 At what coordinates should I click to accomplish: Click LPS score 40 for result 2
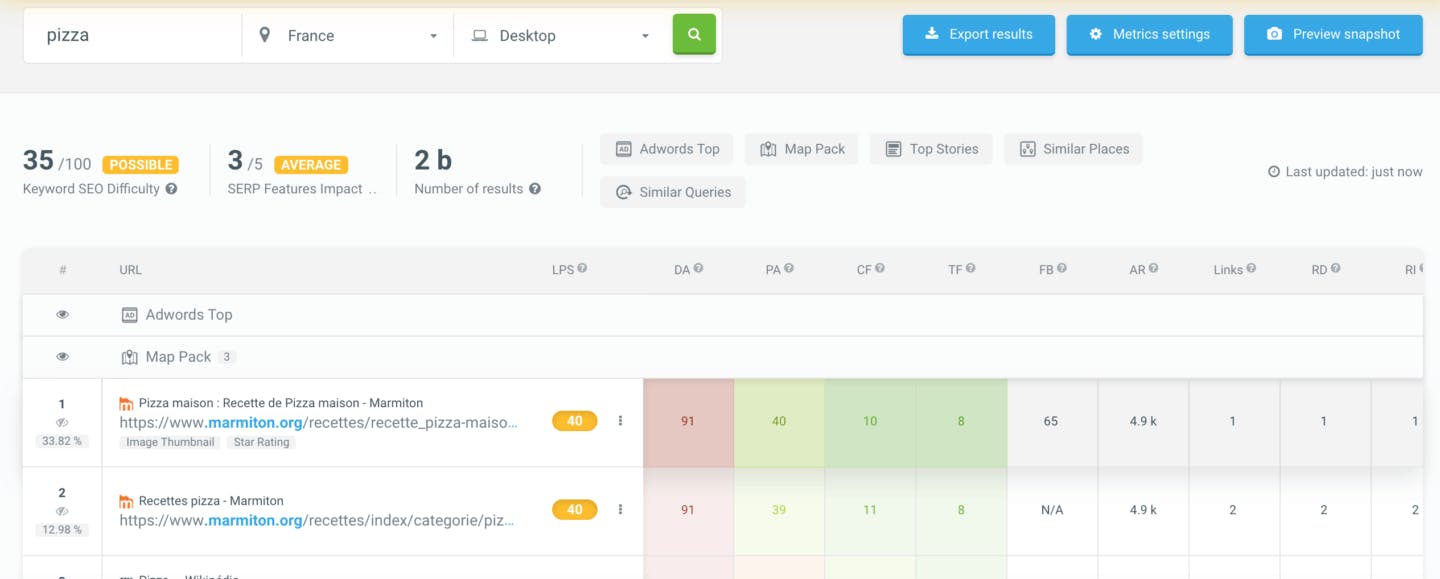pos(574,509)
